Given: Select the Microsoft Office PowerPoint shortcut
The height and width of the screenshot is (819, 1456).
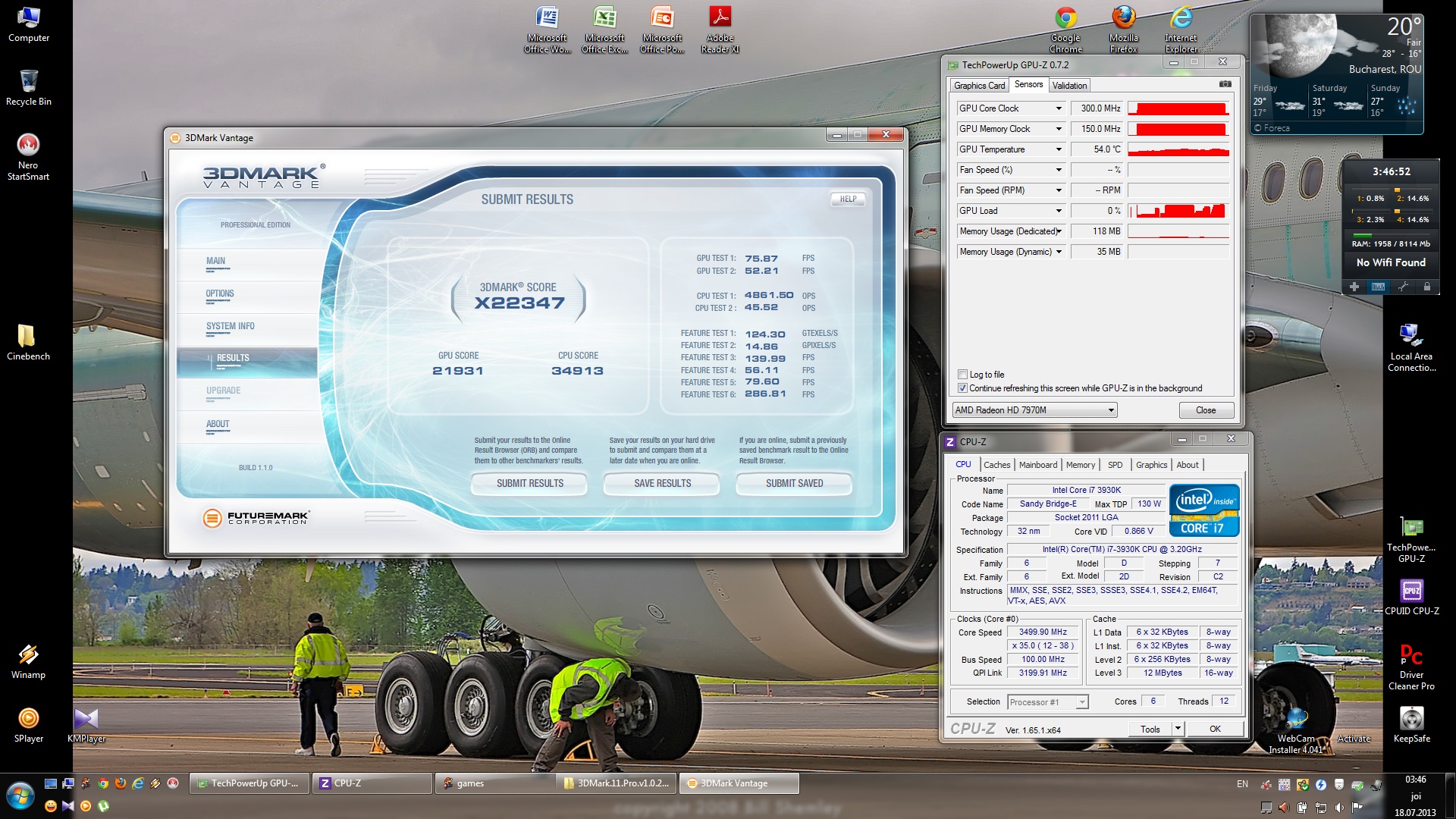Looking at the screenshot, I should (x=662, y=30).
